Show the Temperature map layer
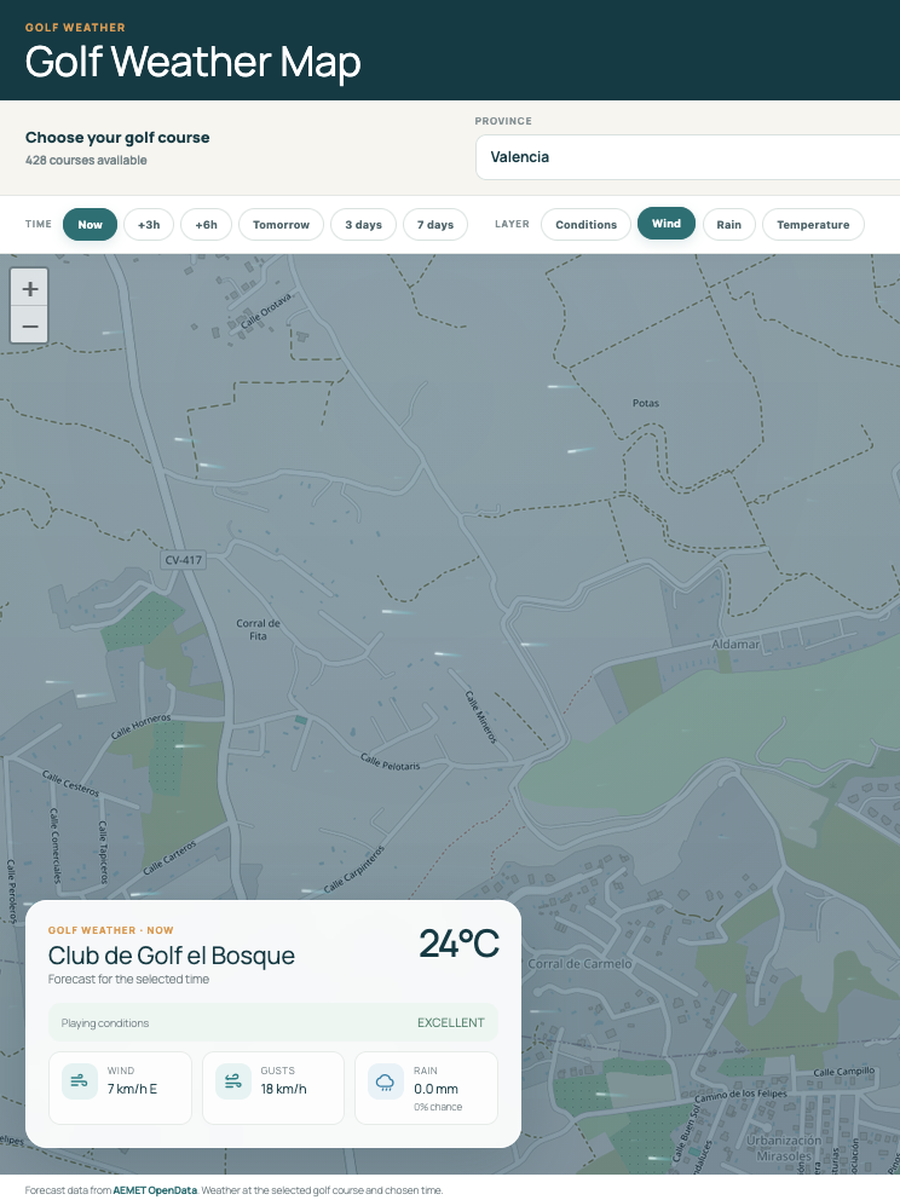The height and width of the screenshot is (1200, 900). pyautogui.click(x=813, y=224)
